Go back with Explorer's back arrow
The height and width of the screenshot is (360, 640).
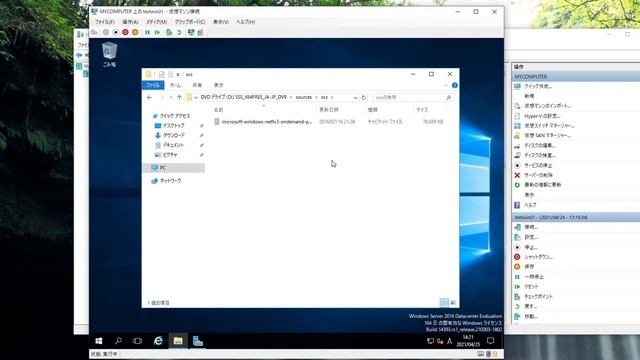[149, 98]
